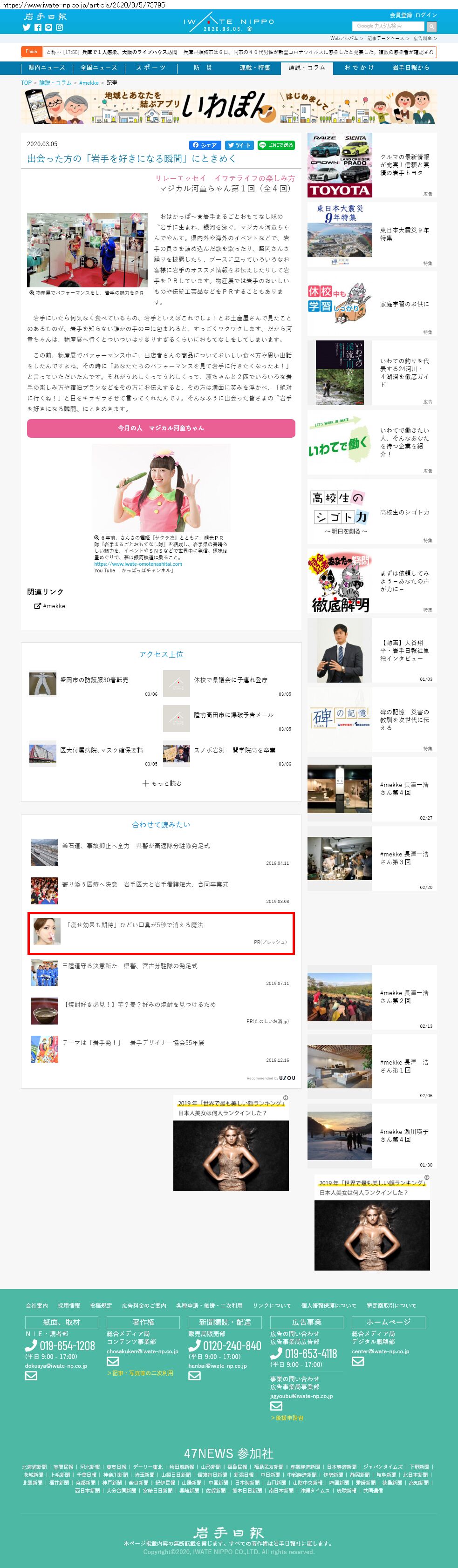The width and height of the screenshot is (458, 1568).
Task: Open the TOYOTA car ad thumbnail
Action: click(x=339, y=165)
